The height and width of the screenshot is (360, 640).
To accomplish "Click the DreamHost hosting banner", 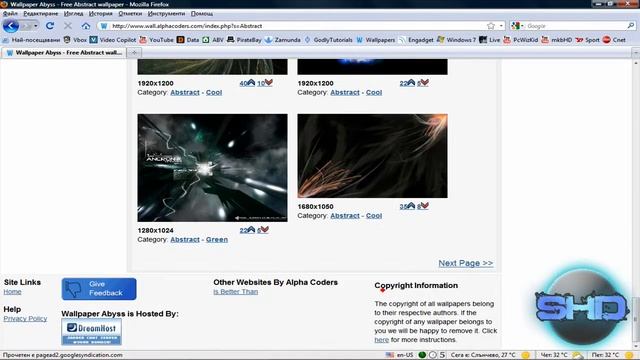I will (x=91, y=332).
